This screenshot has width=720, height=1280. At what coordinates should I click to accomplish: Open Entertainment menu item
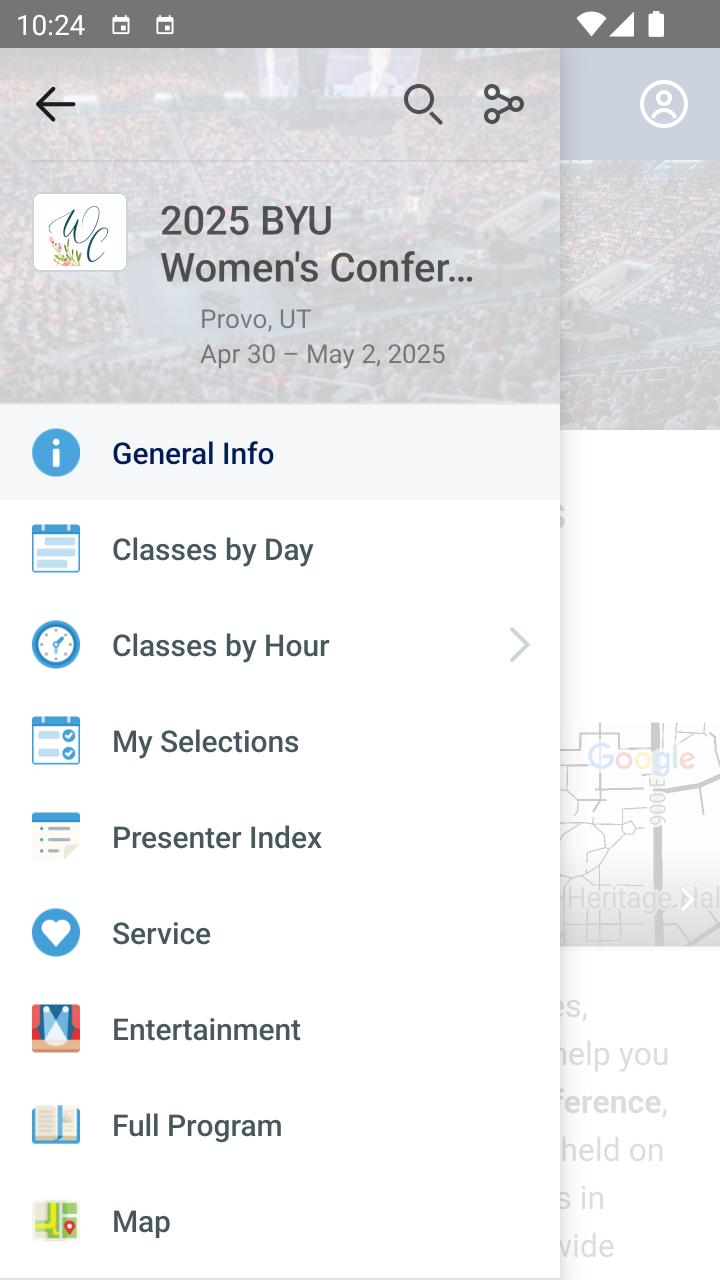coord(280,1029)
